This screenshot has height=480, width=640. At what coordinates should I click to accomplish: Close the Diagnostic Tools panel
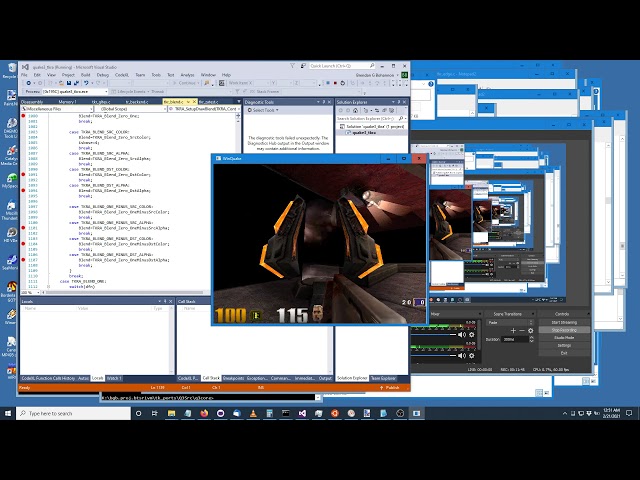click(329, 102)
